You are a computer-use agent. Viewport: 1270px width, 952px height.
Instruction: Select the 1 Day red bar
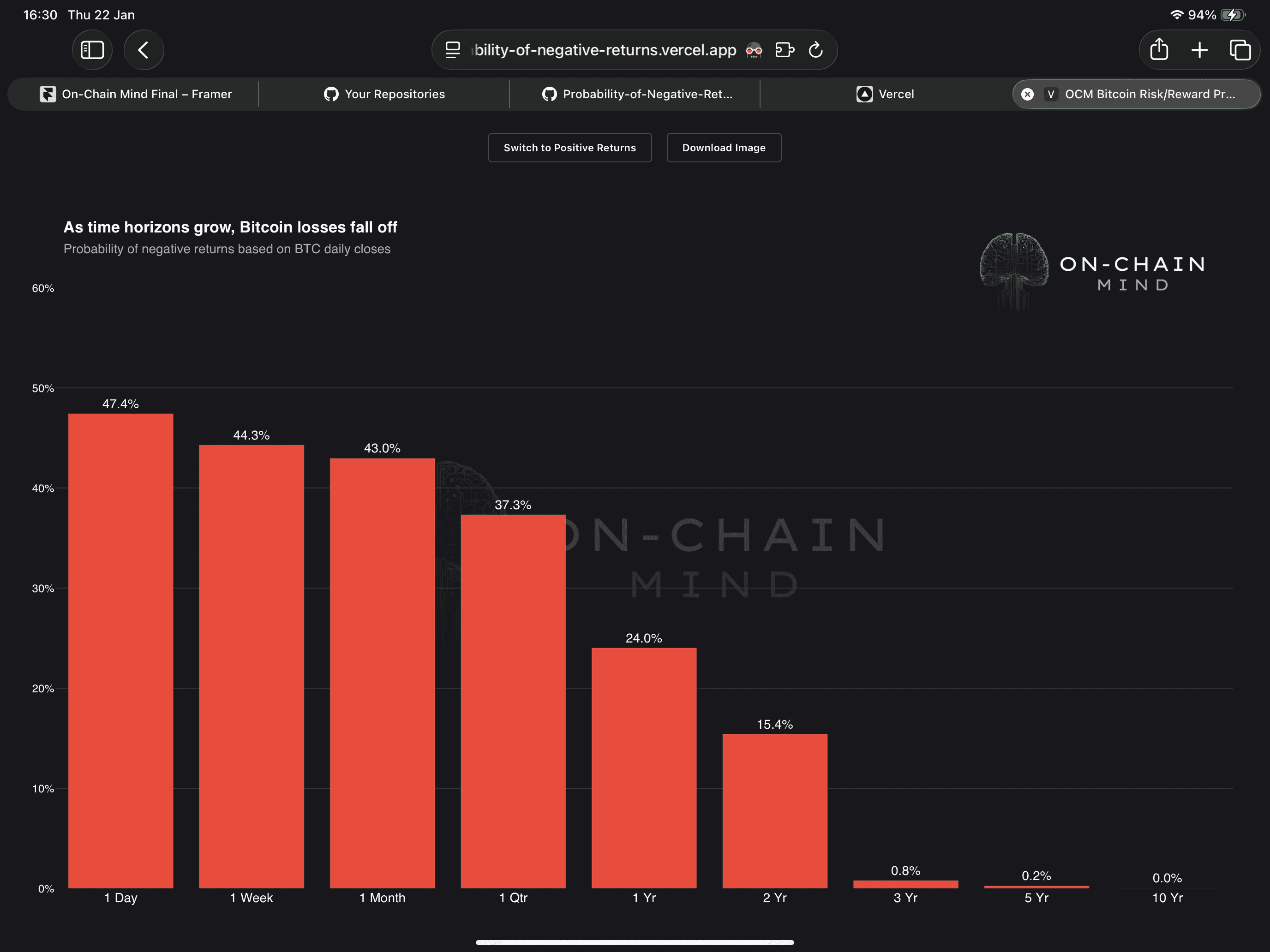click(x=120, y=650)
